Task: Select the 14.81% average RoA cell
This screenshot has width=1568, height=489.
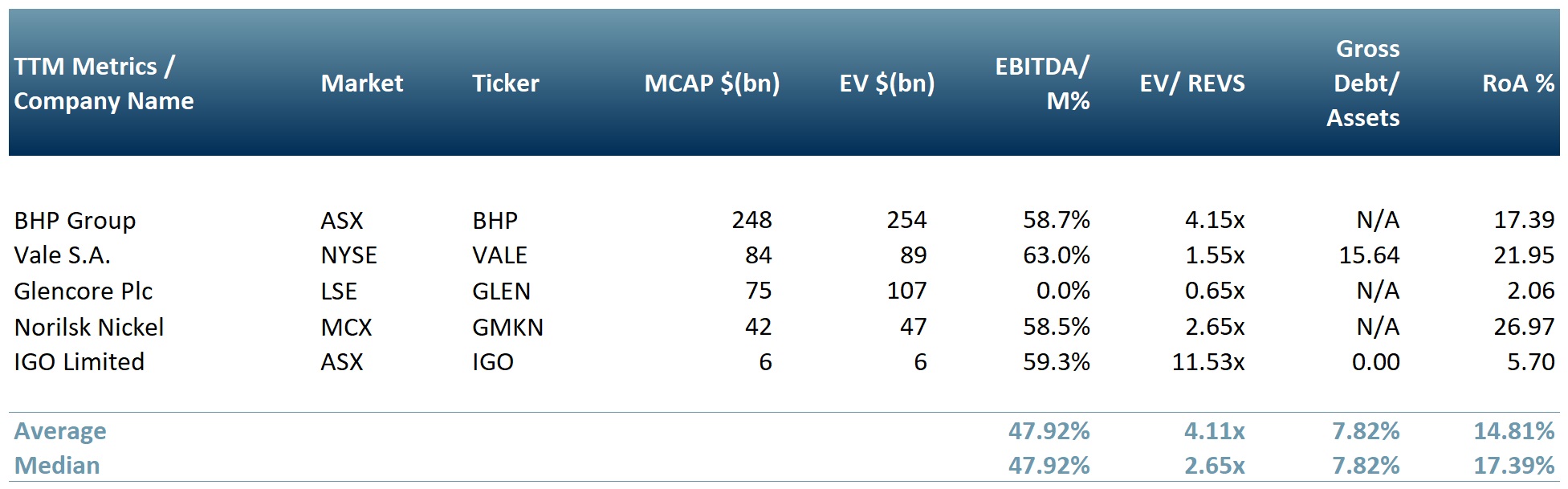Action: pyautogui.click(x=1513, y=431)
